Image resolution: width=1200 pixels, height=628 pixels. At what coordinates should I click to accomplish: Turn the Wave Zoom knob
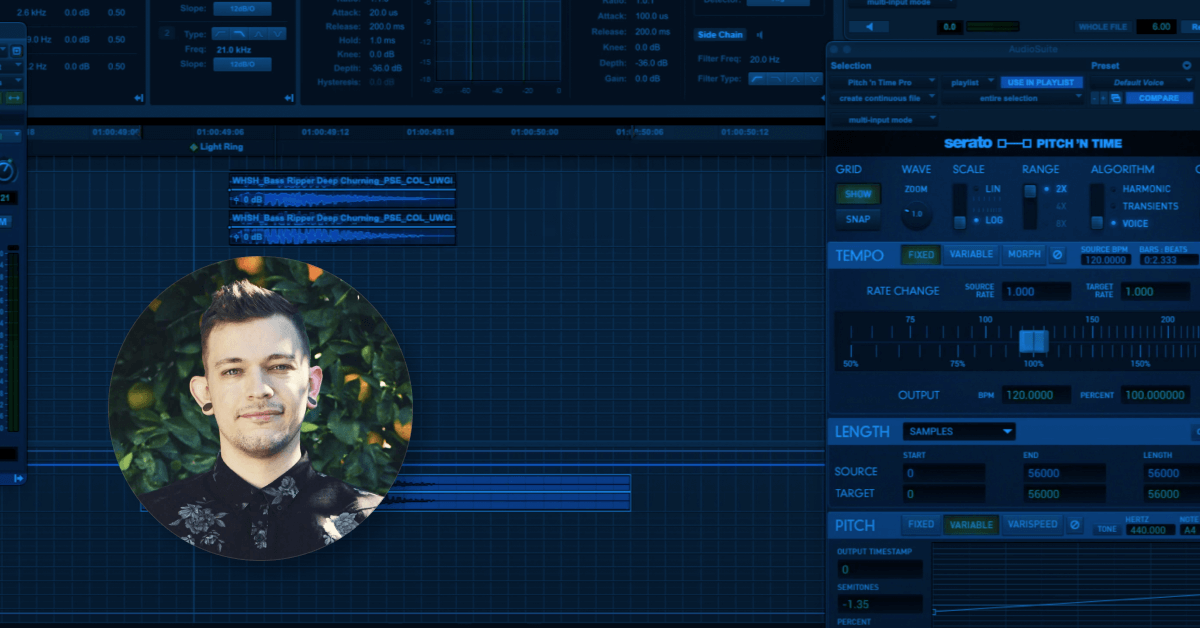pyautogui.click(x=916, y=214)
